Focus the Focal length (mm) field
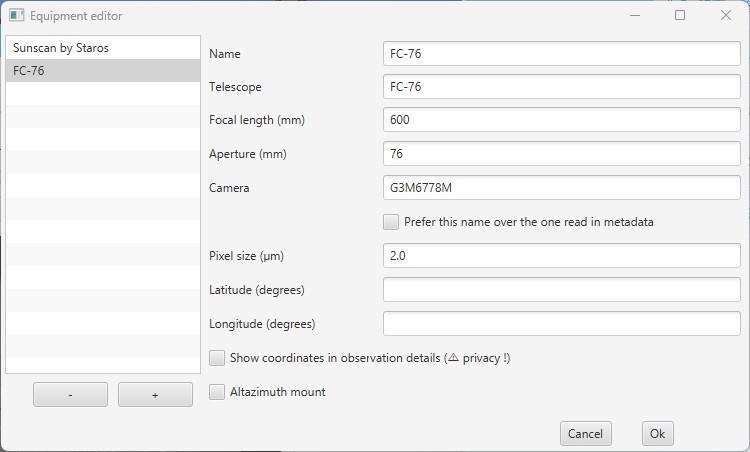 (x=561, y=120)
